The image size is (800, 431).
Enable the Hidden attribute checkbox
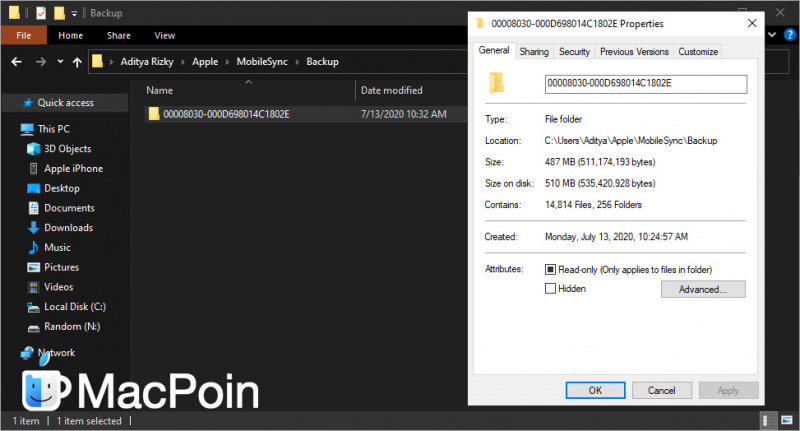[x=550, y=289]
